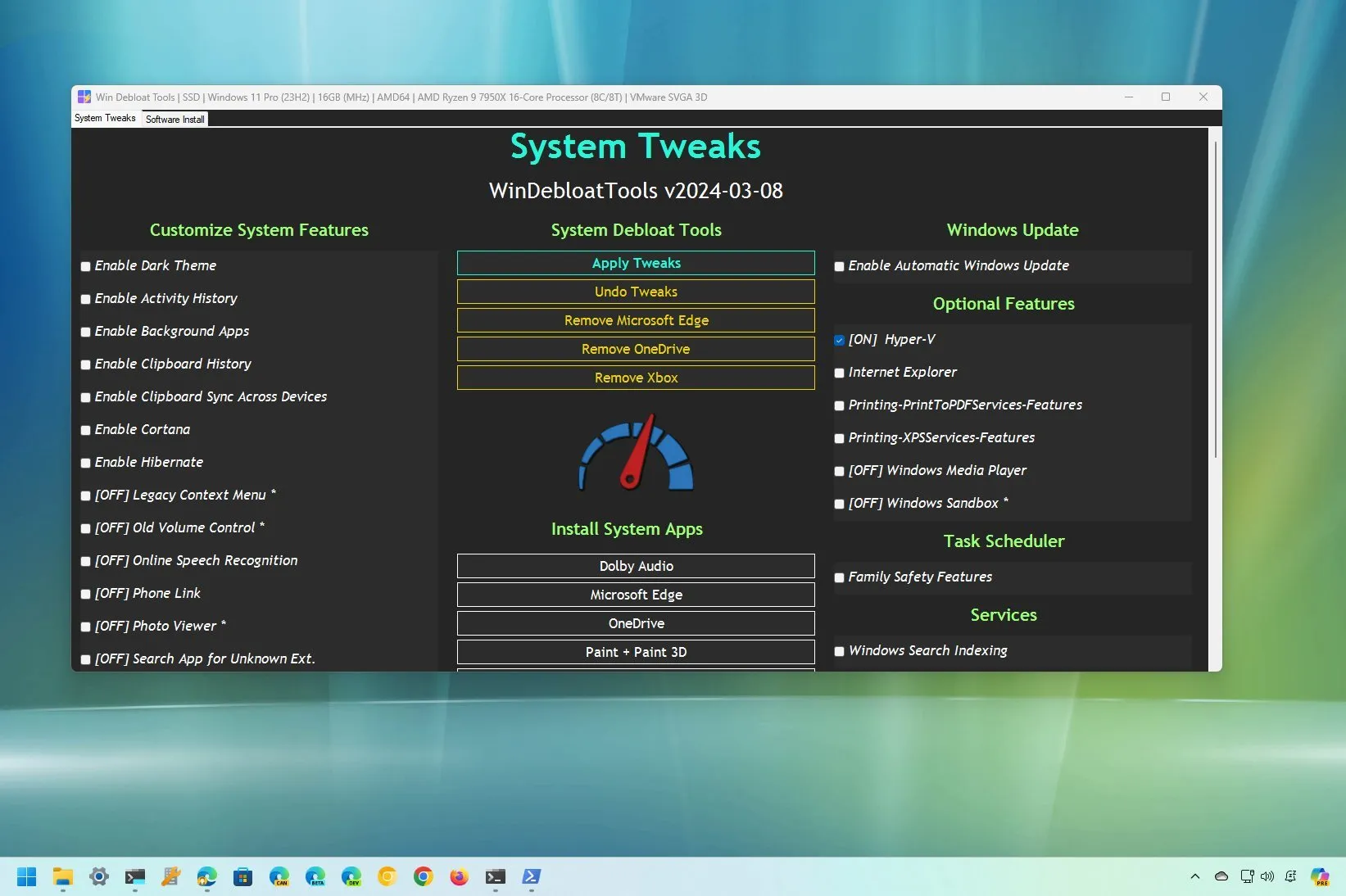Open File Explorer from the taskbar

point(63,876)
